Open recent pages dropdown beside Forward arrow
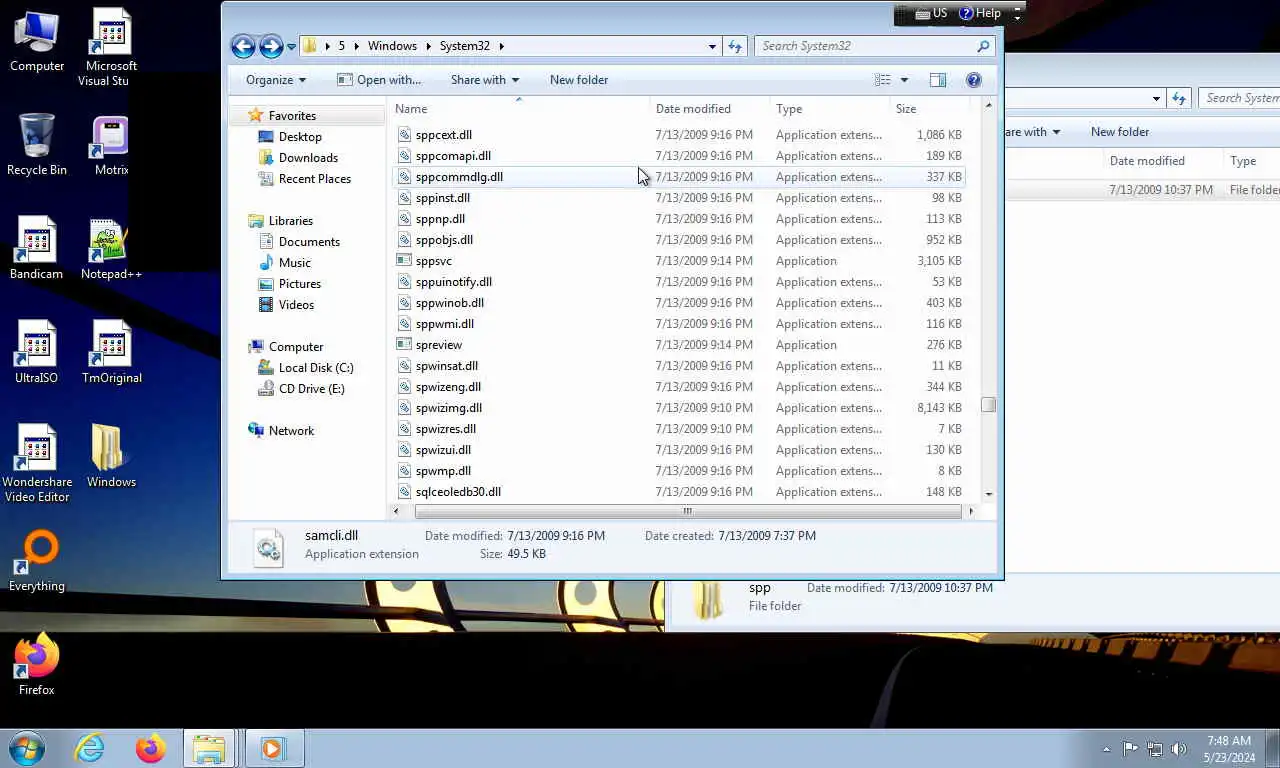Screen dimensions: 1280x768 point(291,47)
